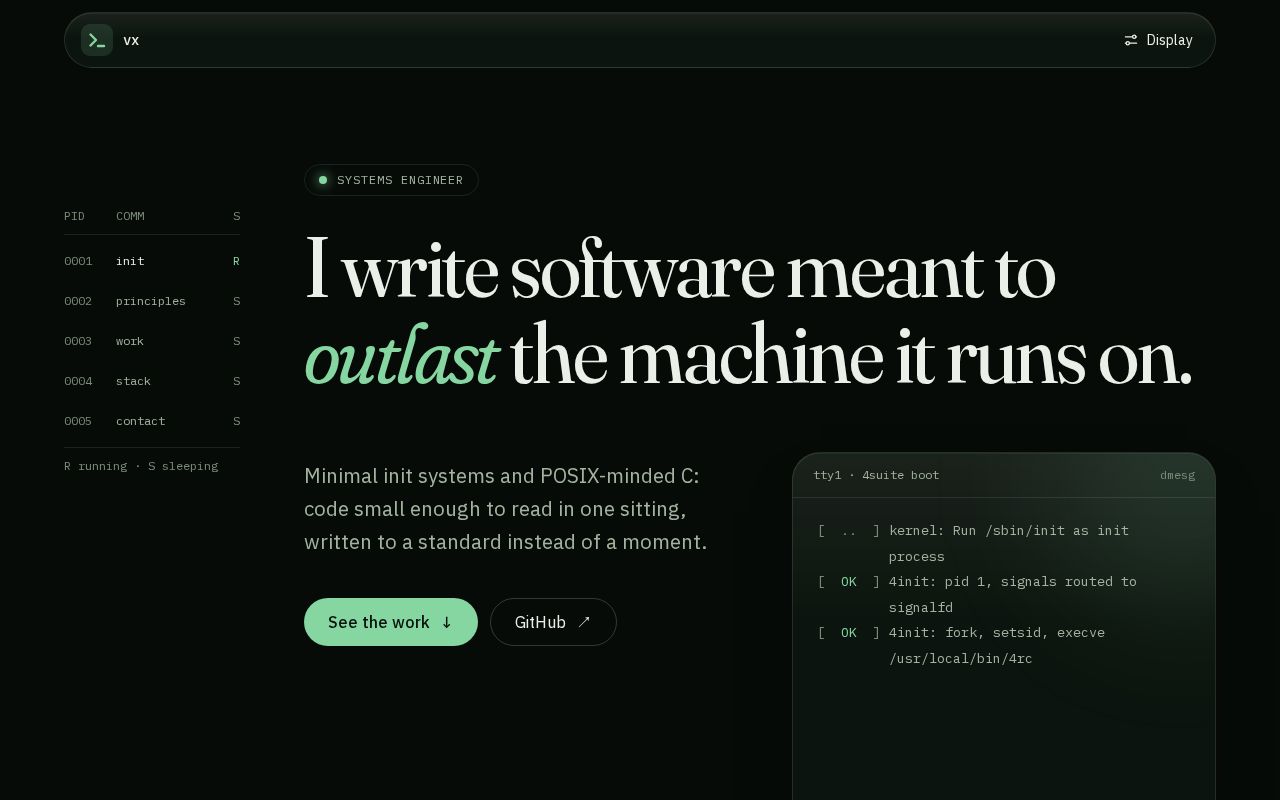Viewport: 1280px width, 800px height.
Task: Select the contact nav entry
Action: coord(152,421)
